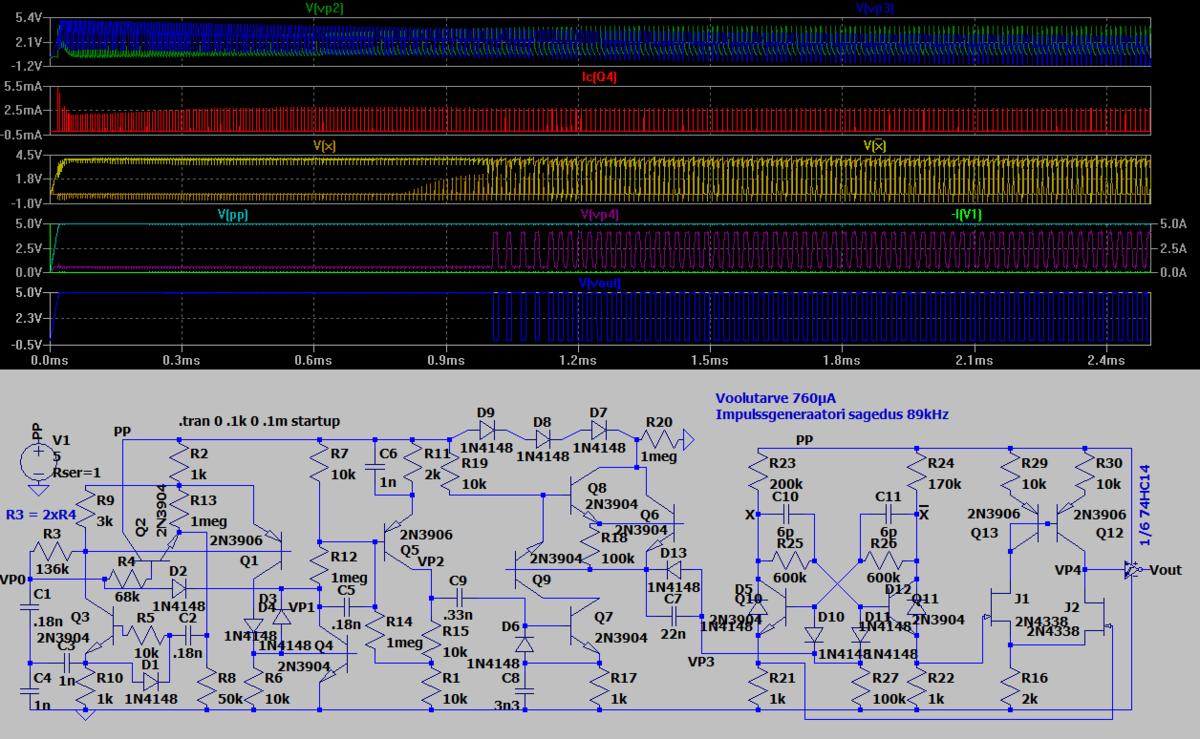Select the V(vp3) trace label
Screen dimensions: 1200x739
[x=876, y=7]
